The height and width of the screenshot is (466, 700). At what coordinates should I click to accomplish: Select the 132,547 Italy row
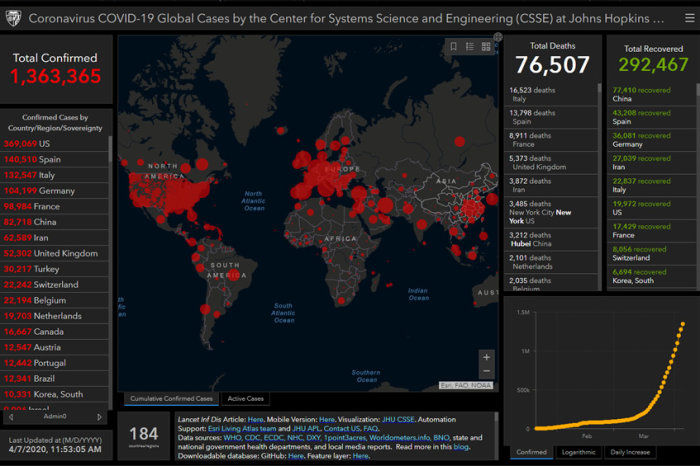pyautogui.click(x=54, y=175)
